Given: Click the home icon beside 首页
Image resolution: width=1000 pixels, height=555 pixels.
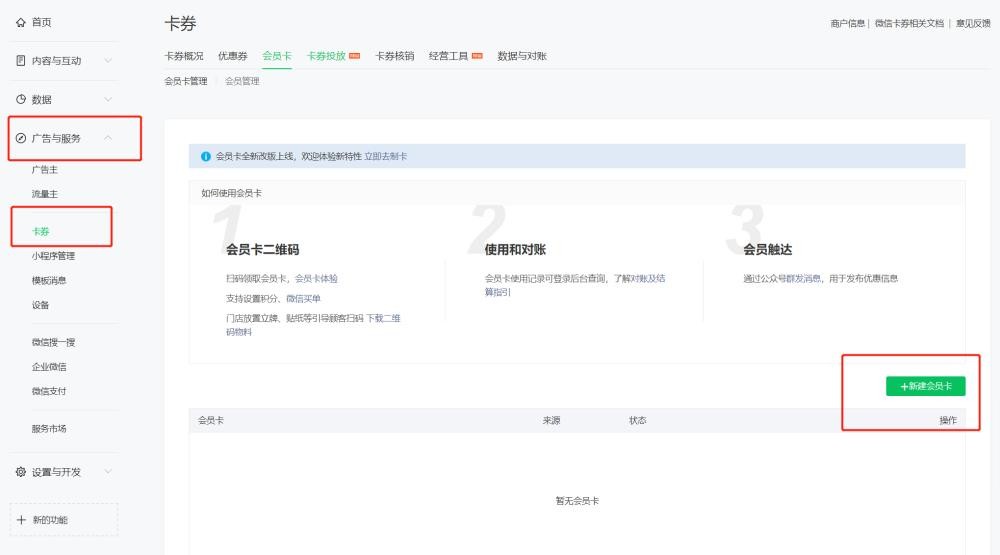Looking at the screenshot, I should pos(21,22).
